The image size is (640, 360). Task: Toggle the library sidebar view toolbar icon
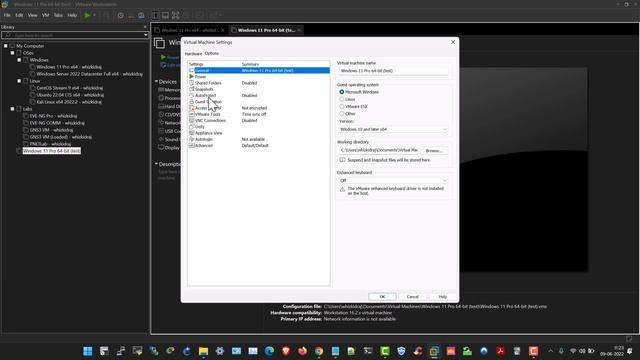(156, 16)
